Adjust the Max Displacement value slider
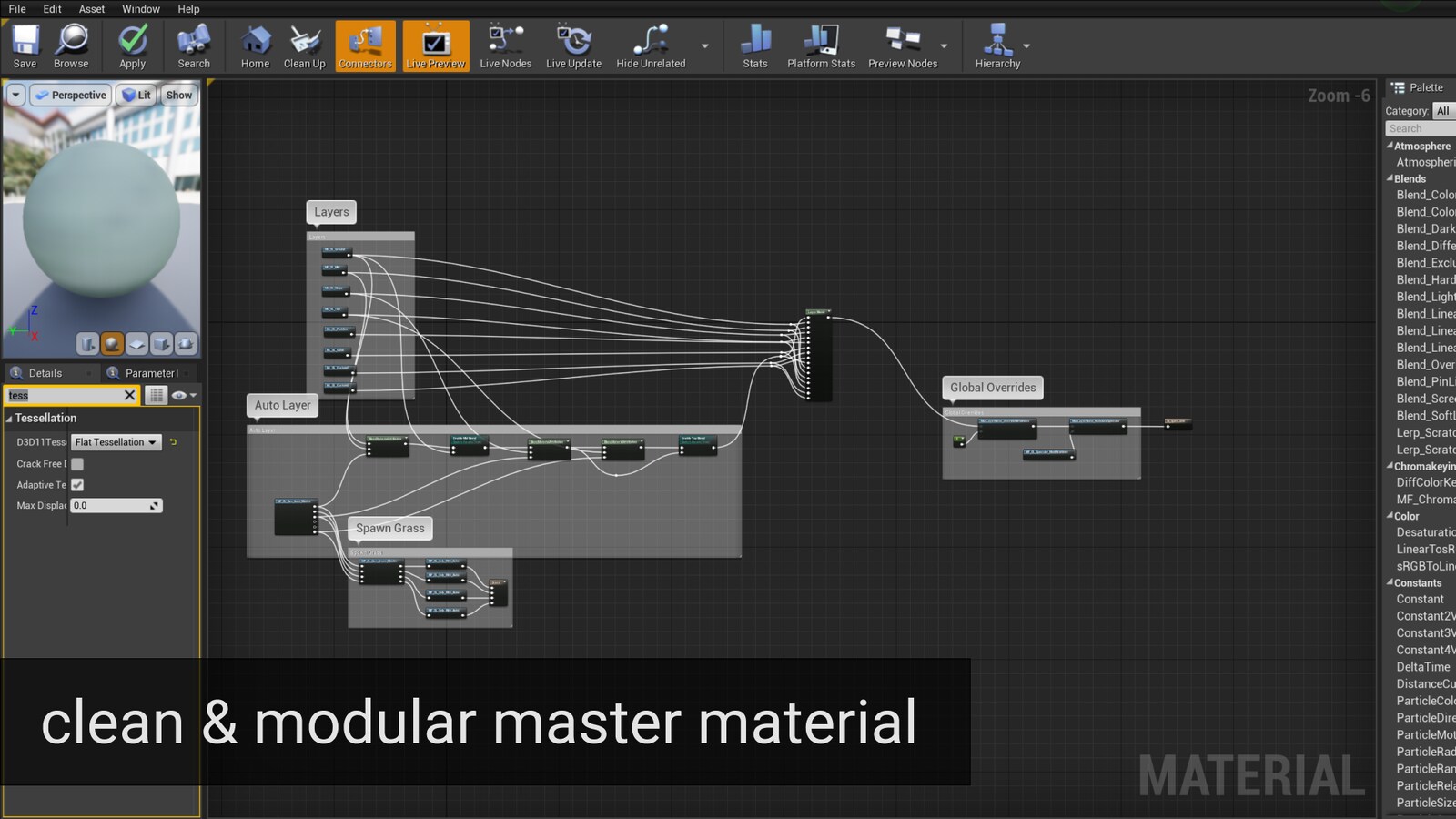Viewport: 1456px width, 819px height. pyautogui.click(x=116, y=505)
